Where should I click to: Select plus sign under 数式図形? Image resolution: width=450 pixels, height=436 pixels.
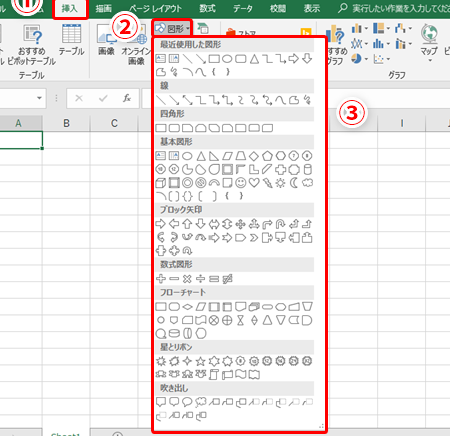point(161,279)
